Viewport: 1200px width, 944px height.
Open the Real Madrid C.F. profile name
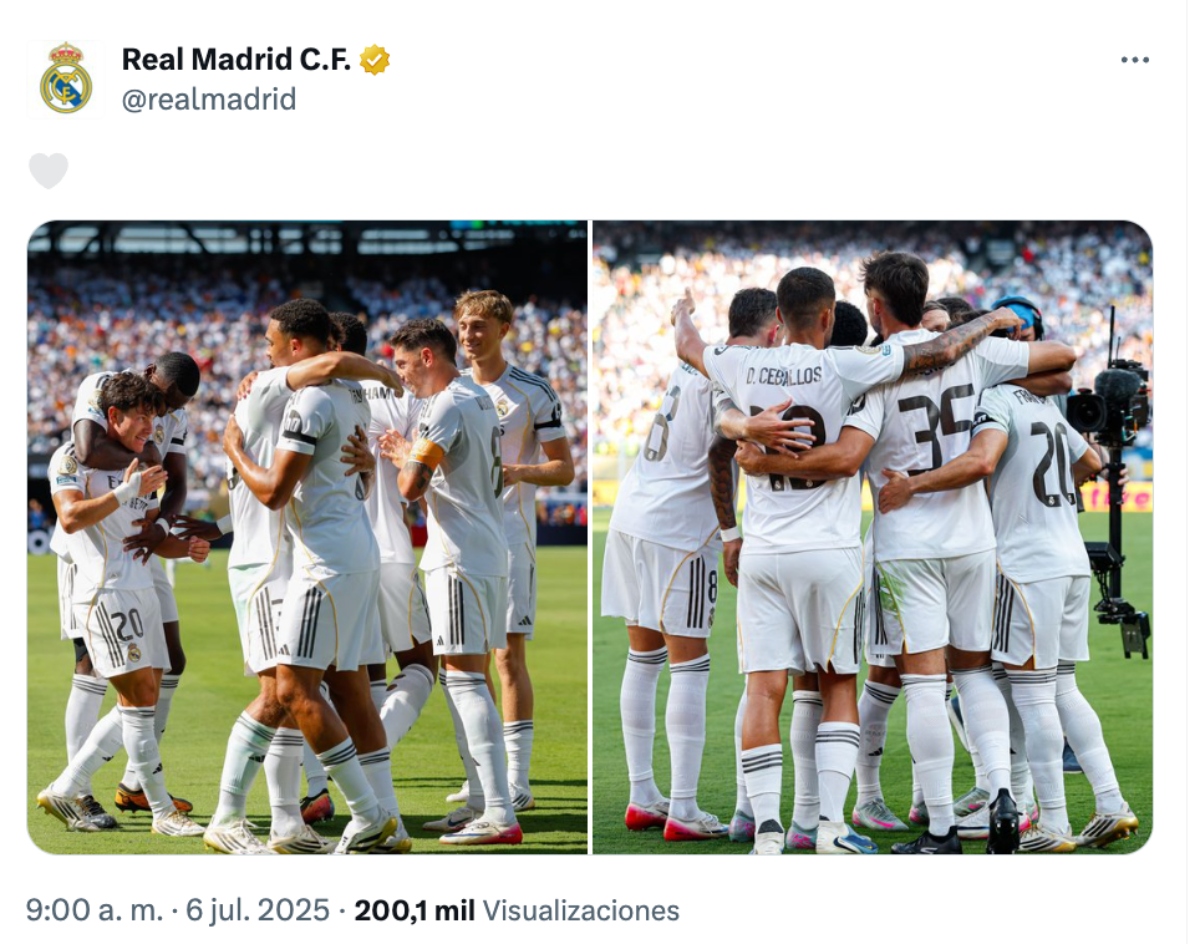236,60
